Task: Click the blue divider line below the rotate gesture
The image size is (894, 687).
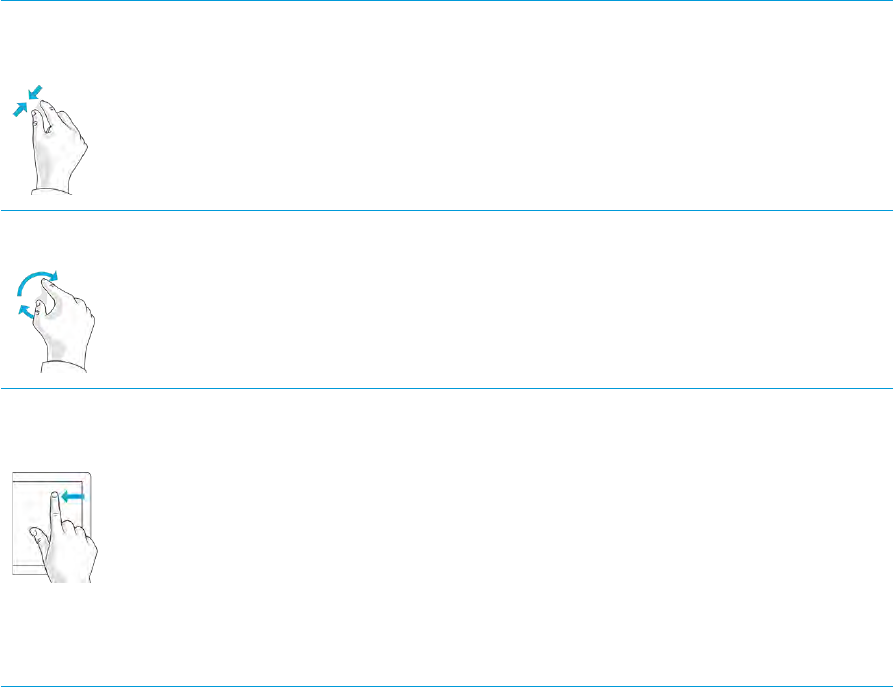Action: click(x=447, y=388)
